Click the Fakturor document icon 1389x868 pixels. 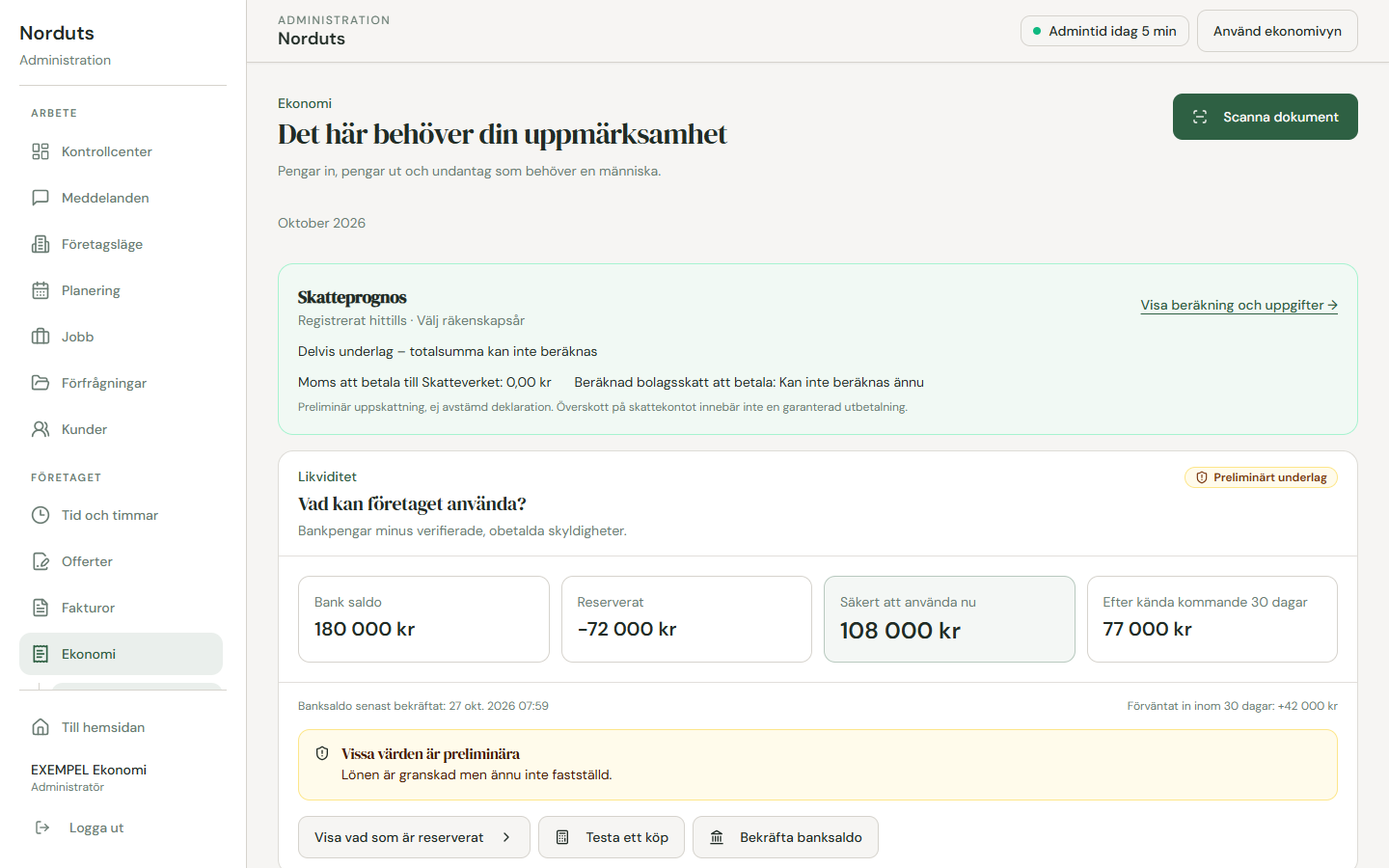(41, 608)
